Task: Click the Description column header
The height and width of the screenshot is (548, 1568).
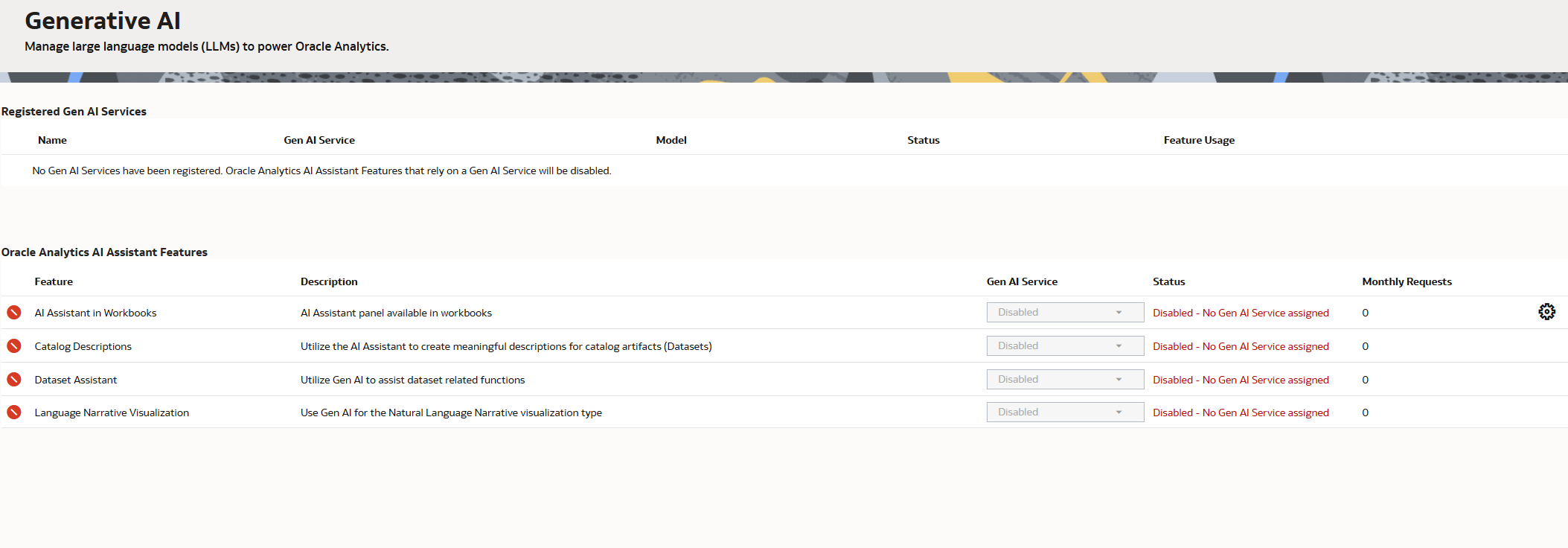Action: pyautogui.click(x=329, y=281)
